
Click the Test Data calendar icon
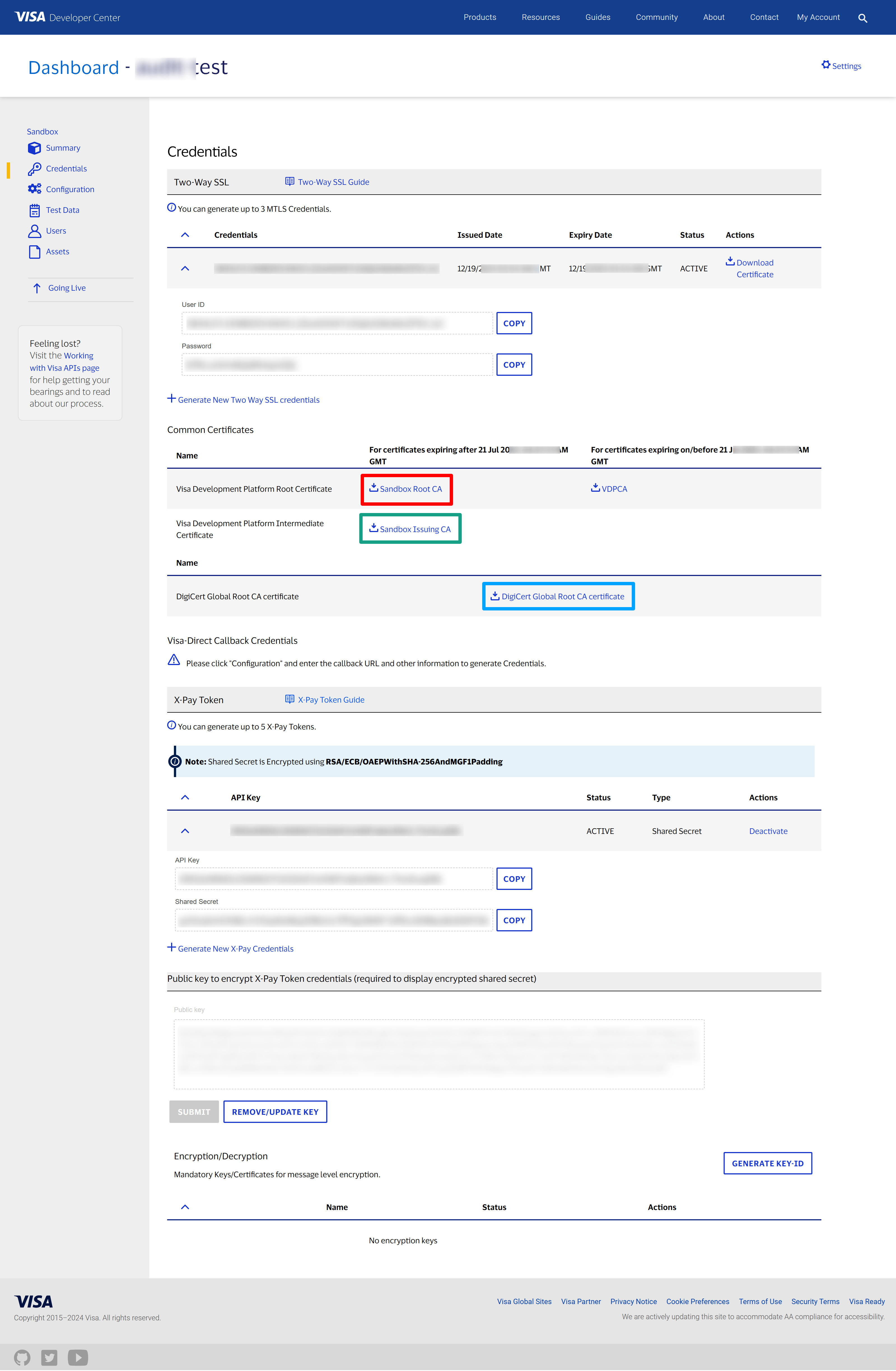tap(34, 210)
